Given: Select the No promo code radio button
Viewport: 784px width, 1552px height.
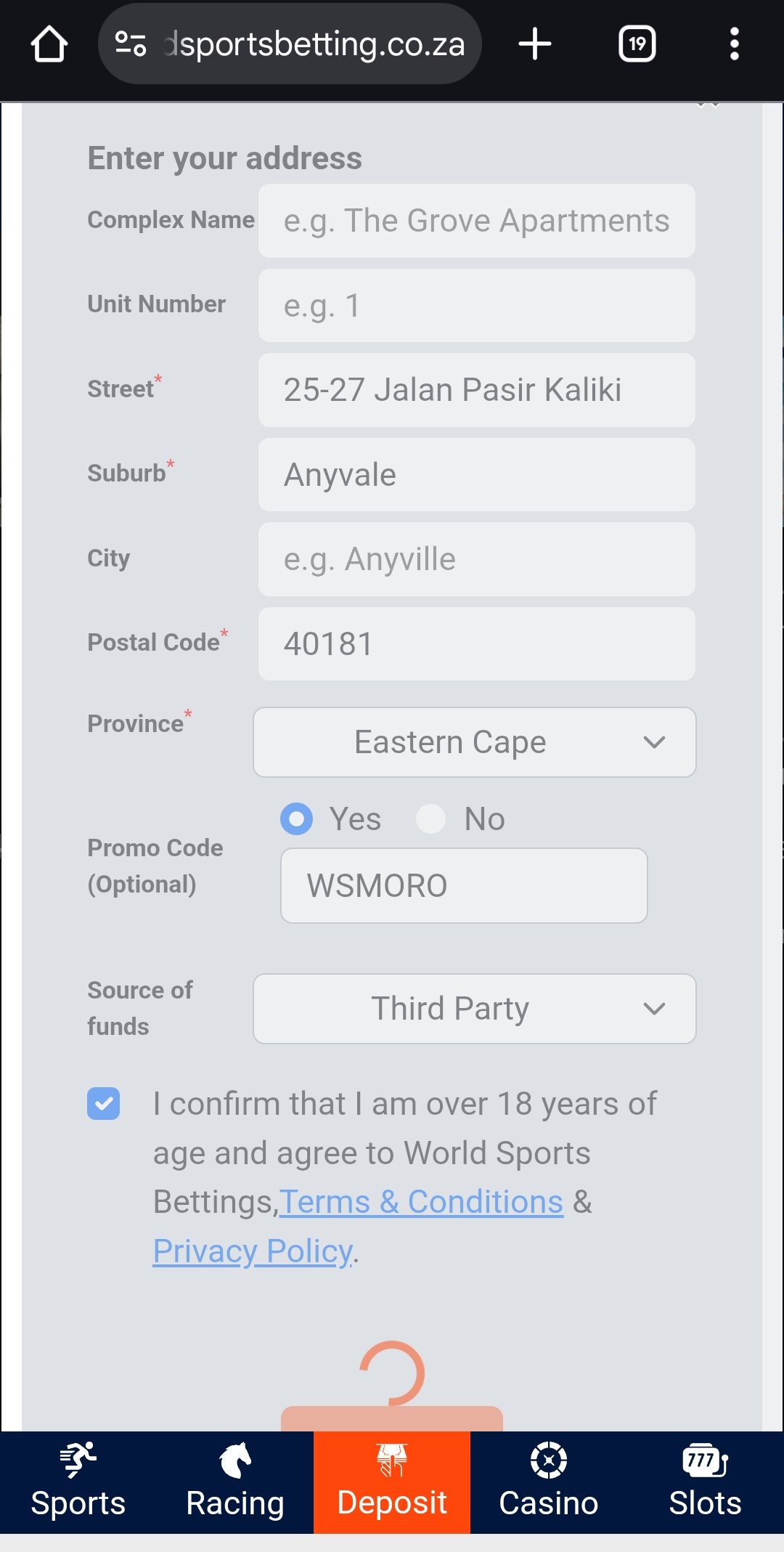Looking at the screenshot, I should 431,819.
